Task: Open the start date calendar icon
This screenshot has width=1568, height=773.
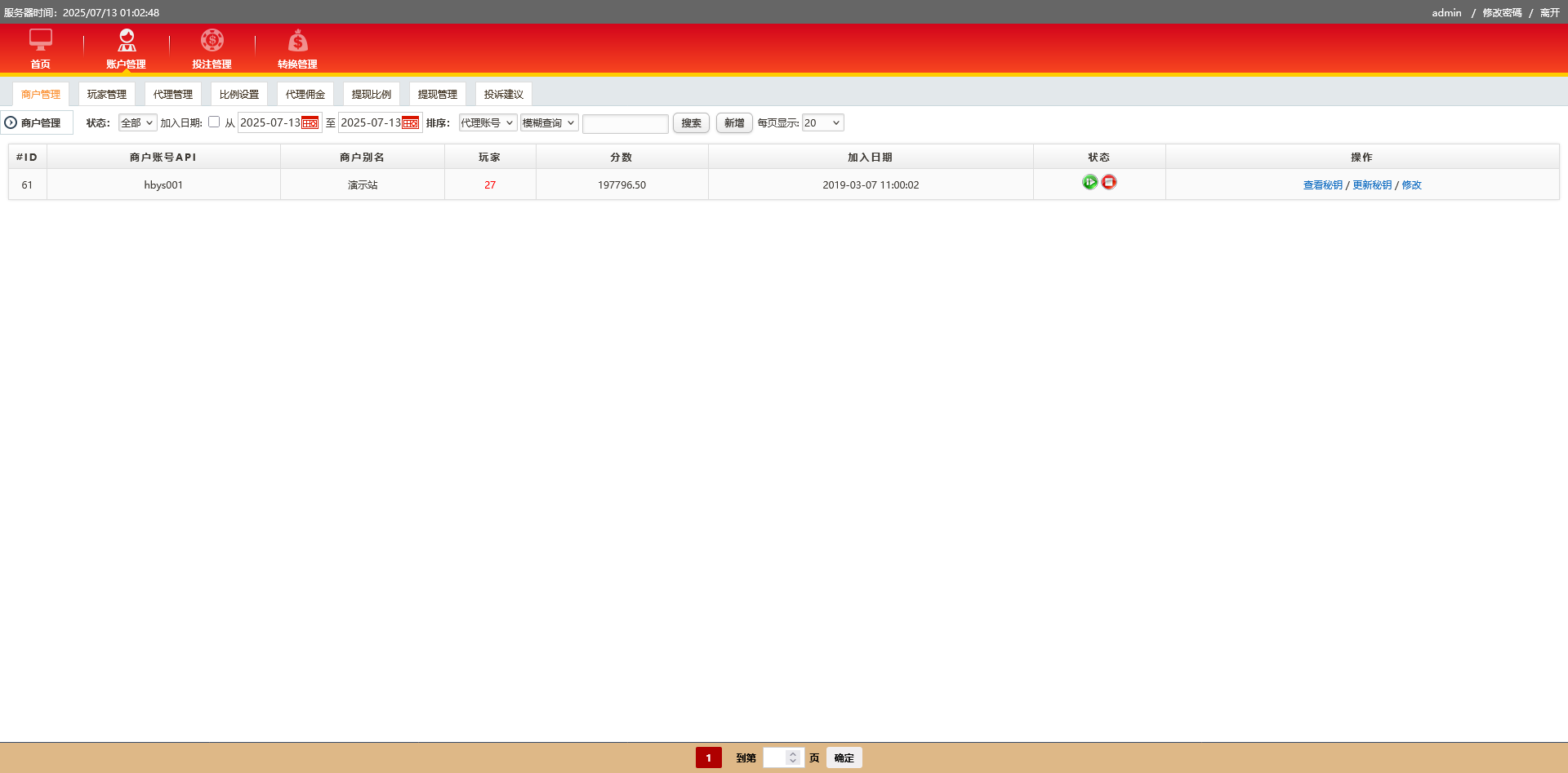Action: (310, 123)
